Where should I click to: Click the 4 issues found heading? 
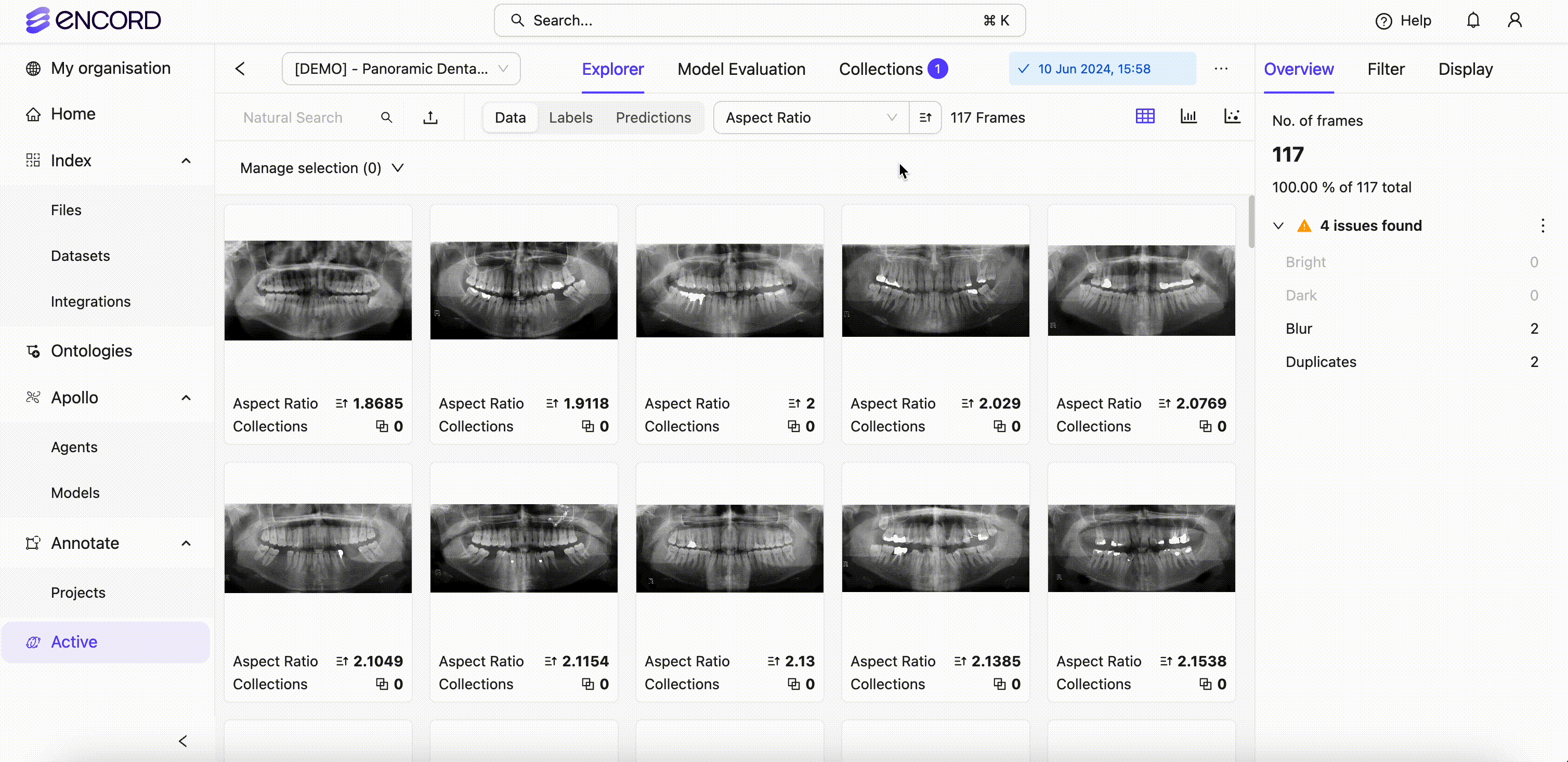click(x=1371, y=226)
